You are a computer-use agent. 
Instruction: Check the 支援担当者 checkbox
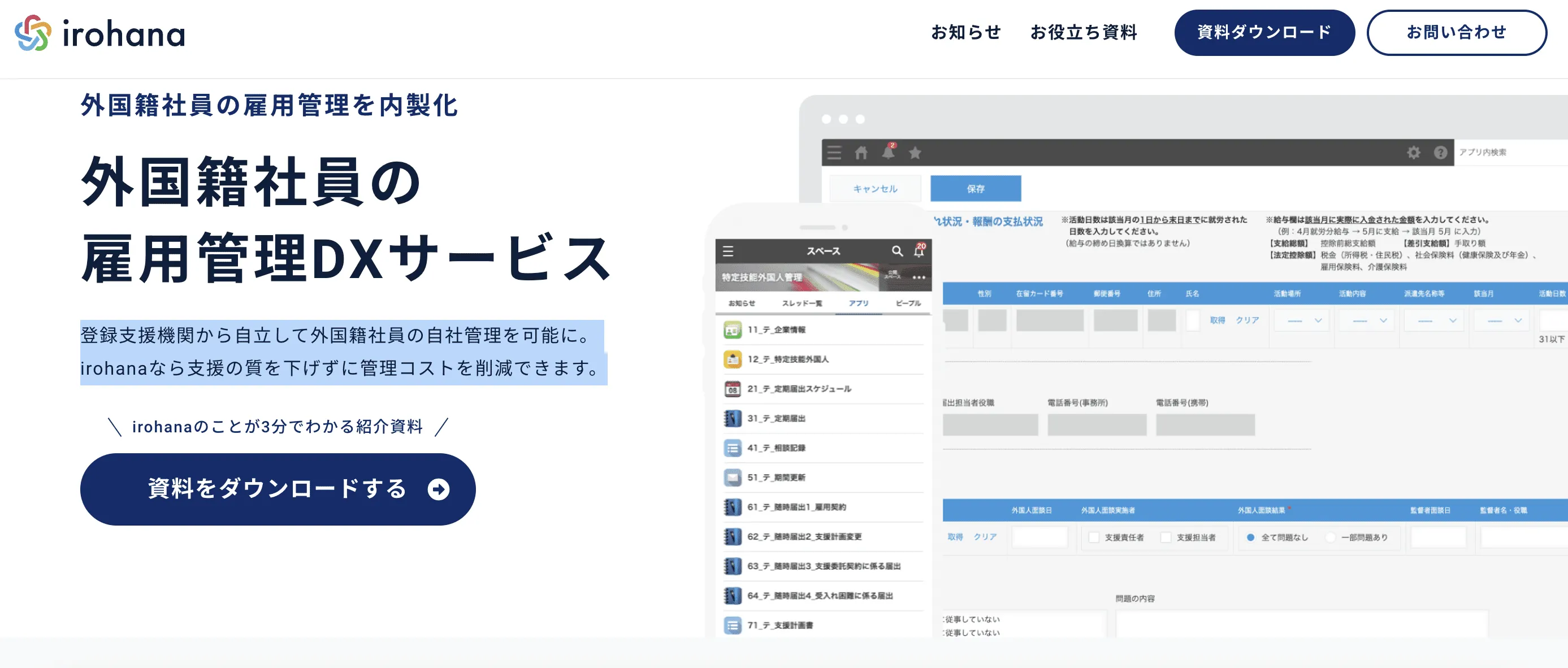pos(1166,537)
